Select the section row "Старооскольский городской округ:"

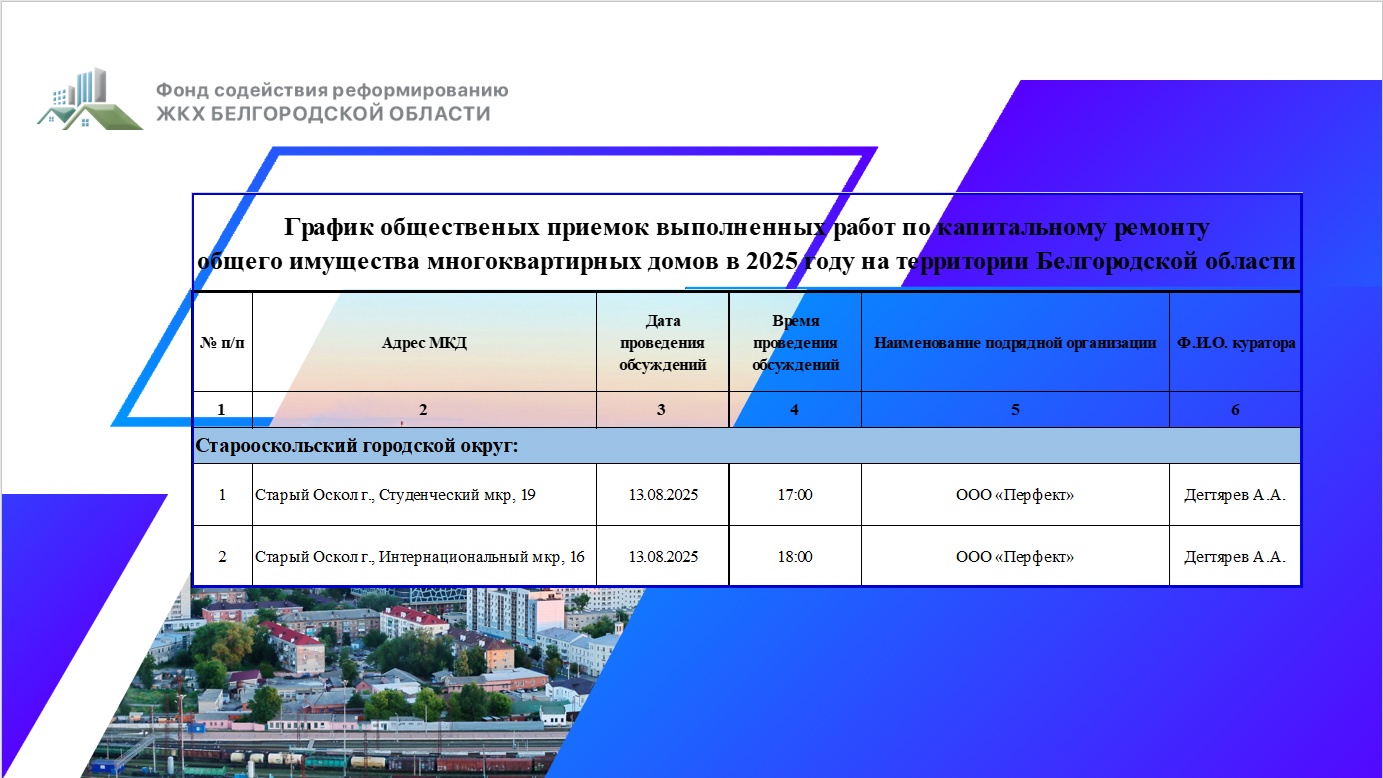tap(747, 446)
